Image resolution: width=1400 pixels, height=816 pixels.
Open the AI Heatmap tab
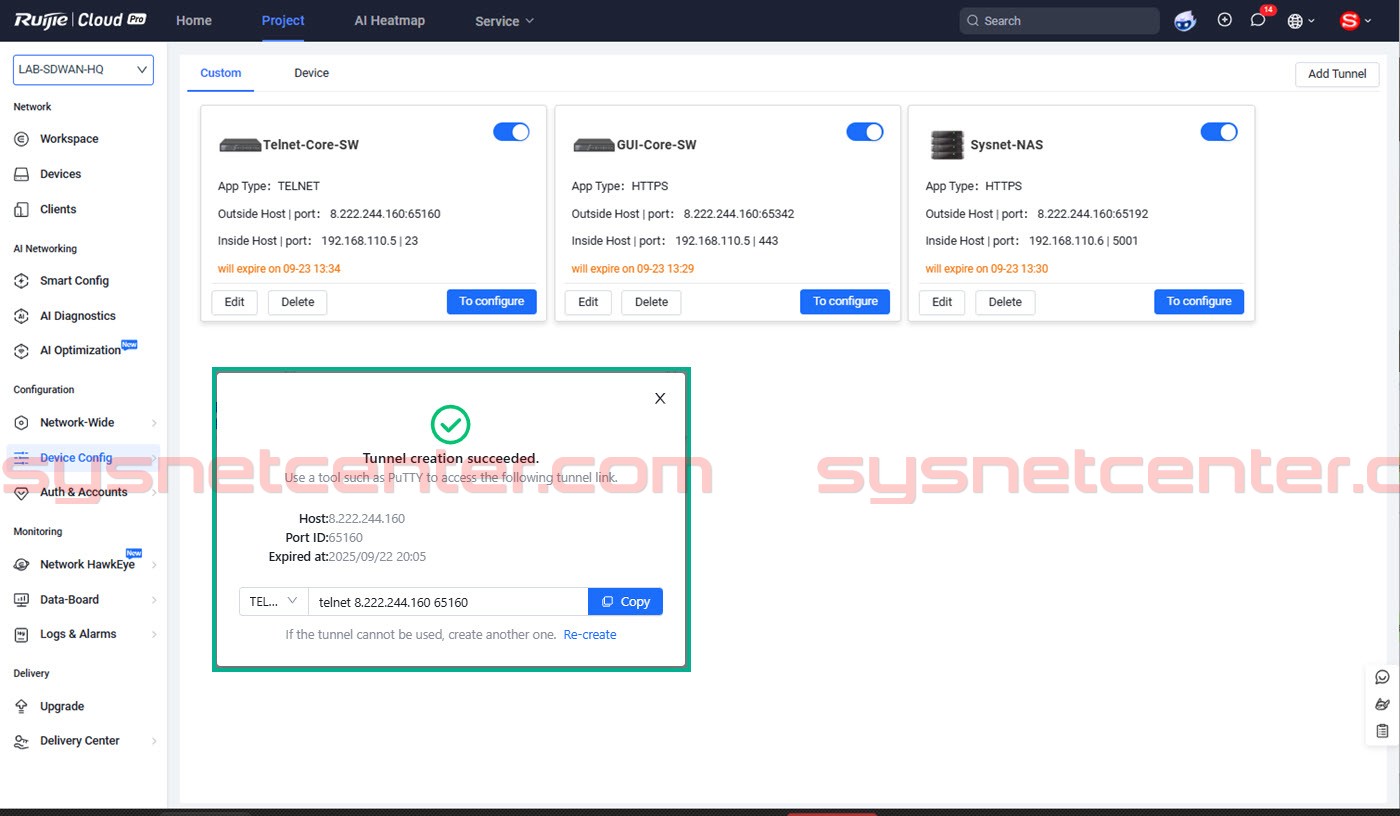(390, 20)
